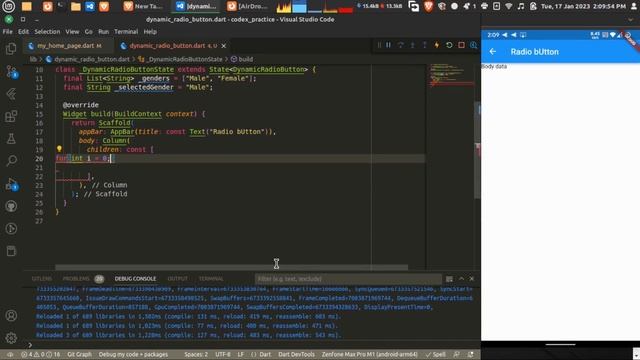
Task: Click dynamic_radio_button.dart breadcrumb
Action: (88, 59)
